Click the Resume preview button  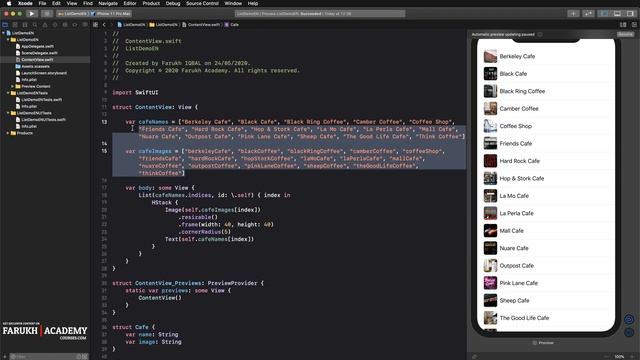tap(625, 34)
